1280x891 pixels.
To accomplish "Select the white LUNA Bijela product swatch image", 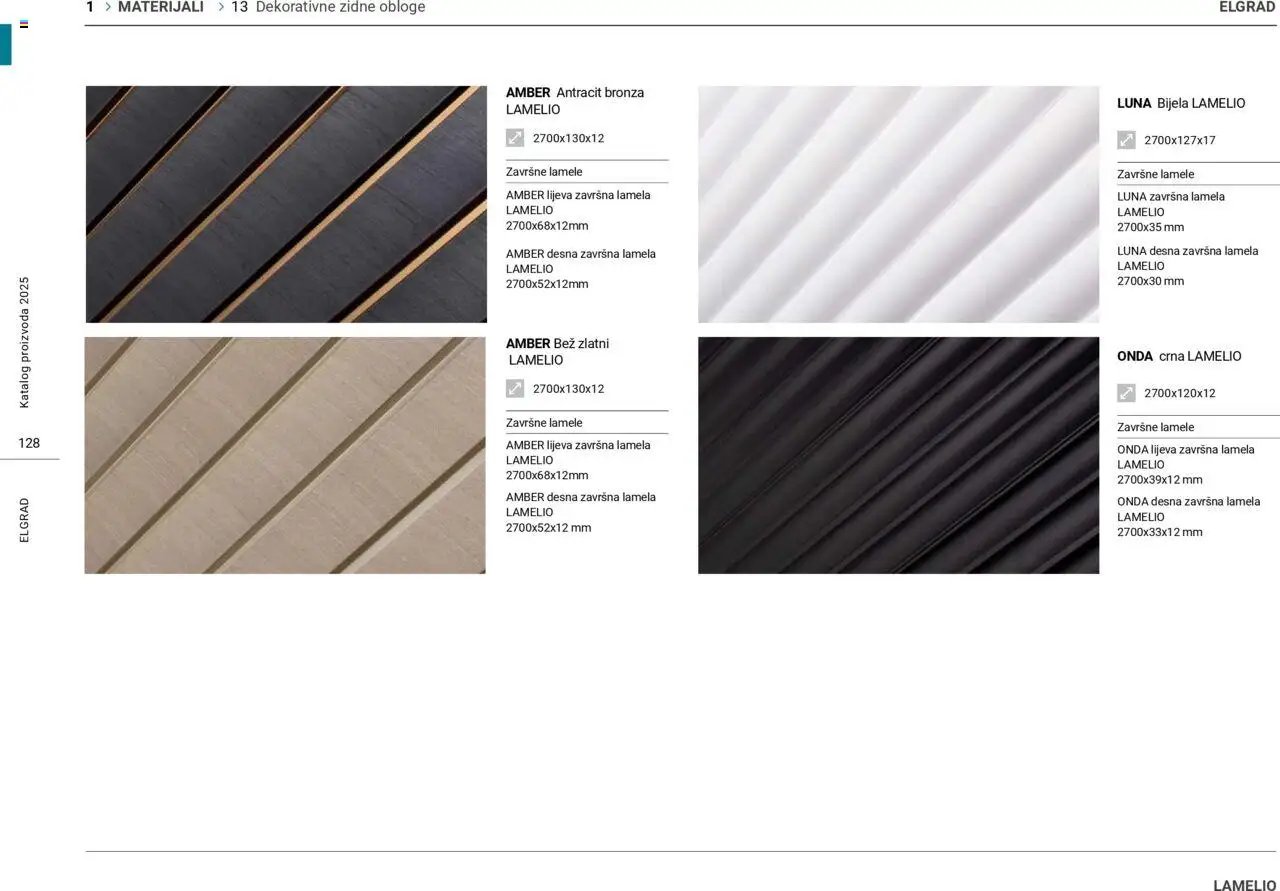I will 898,204.
